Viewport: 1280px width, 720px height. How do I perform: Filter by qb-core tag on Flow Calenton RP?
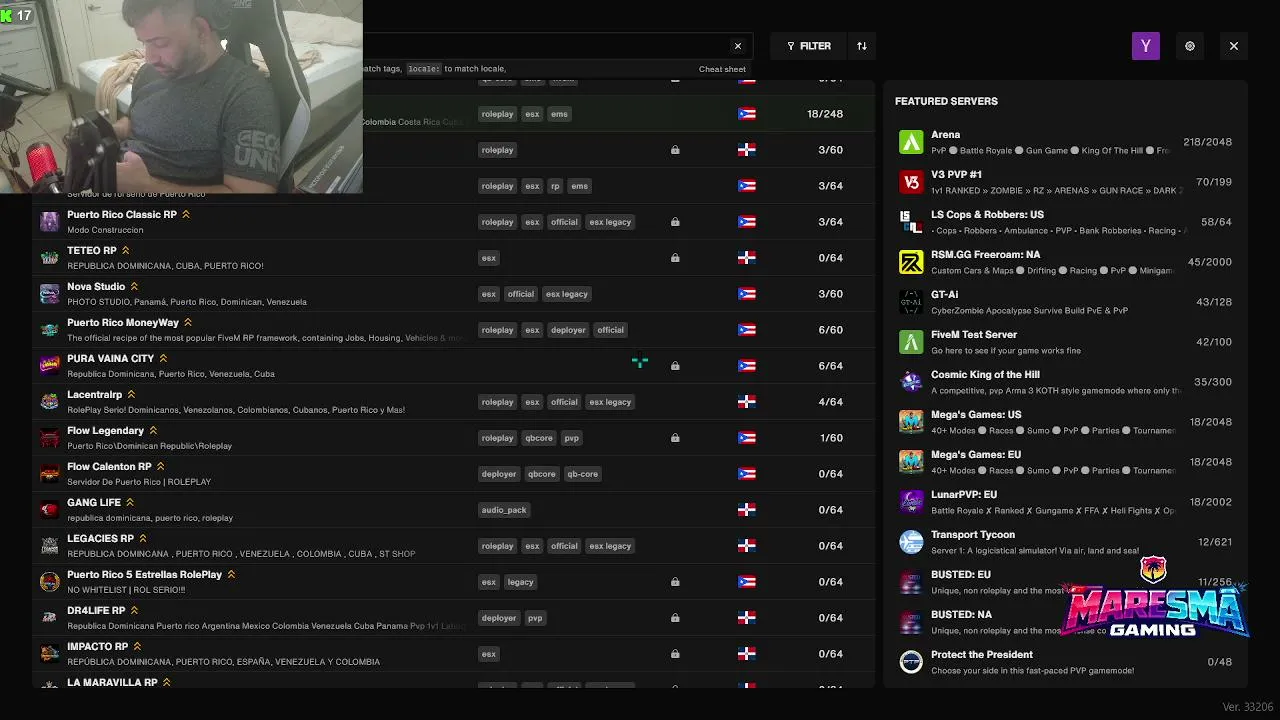click(x=582, y=474)
